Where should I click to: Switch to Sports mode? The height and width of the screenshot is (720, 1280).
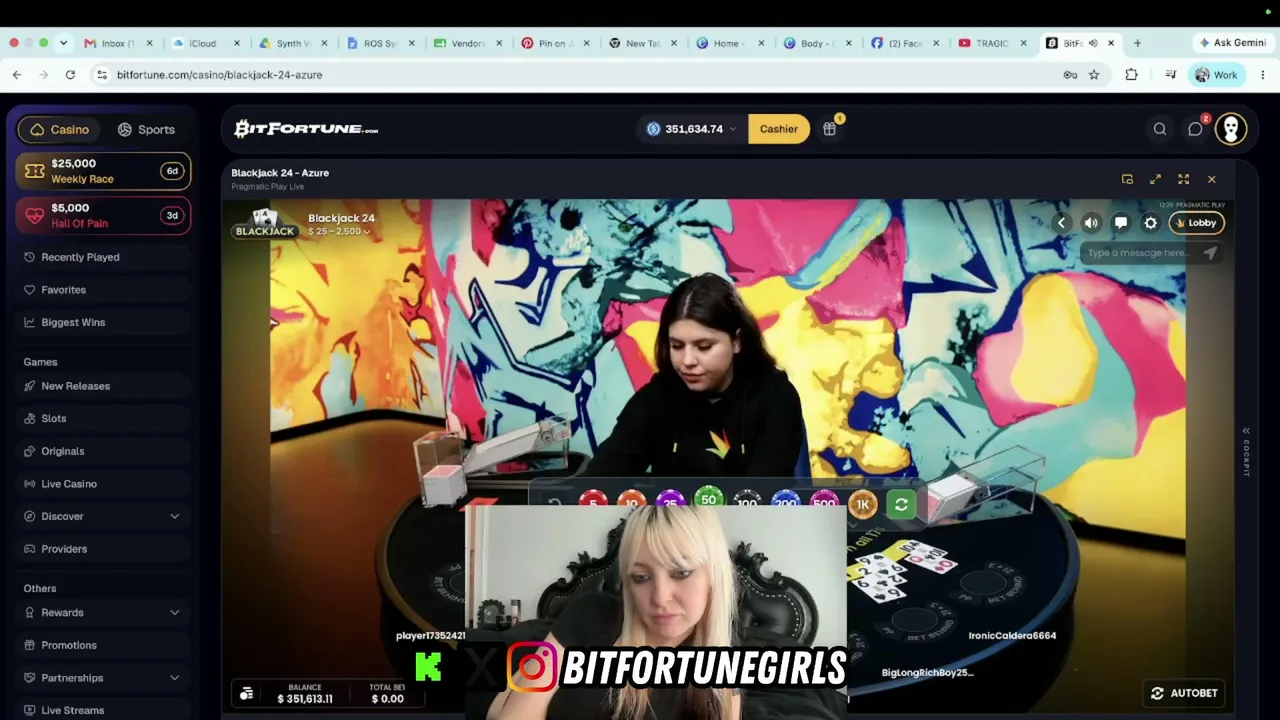click(146, 129)
